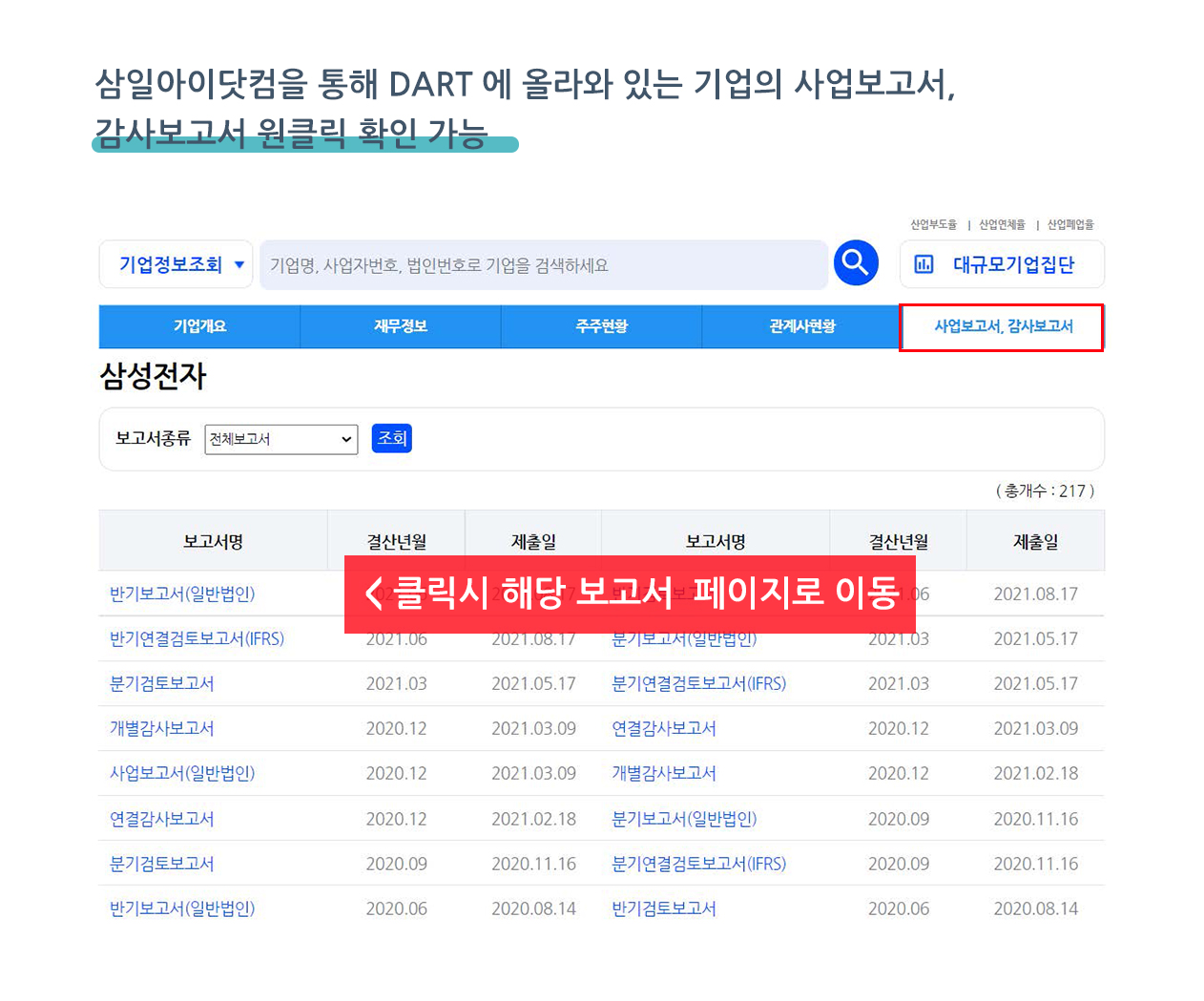1204x1001 pixels.
Task: Open the 반기검토보고서 report link
Action: [664, 908]
